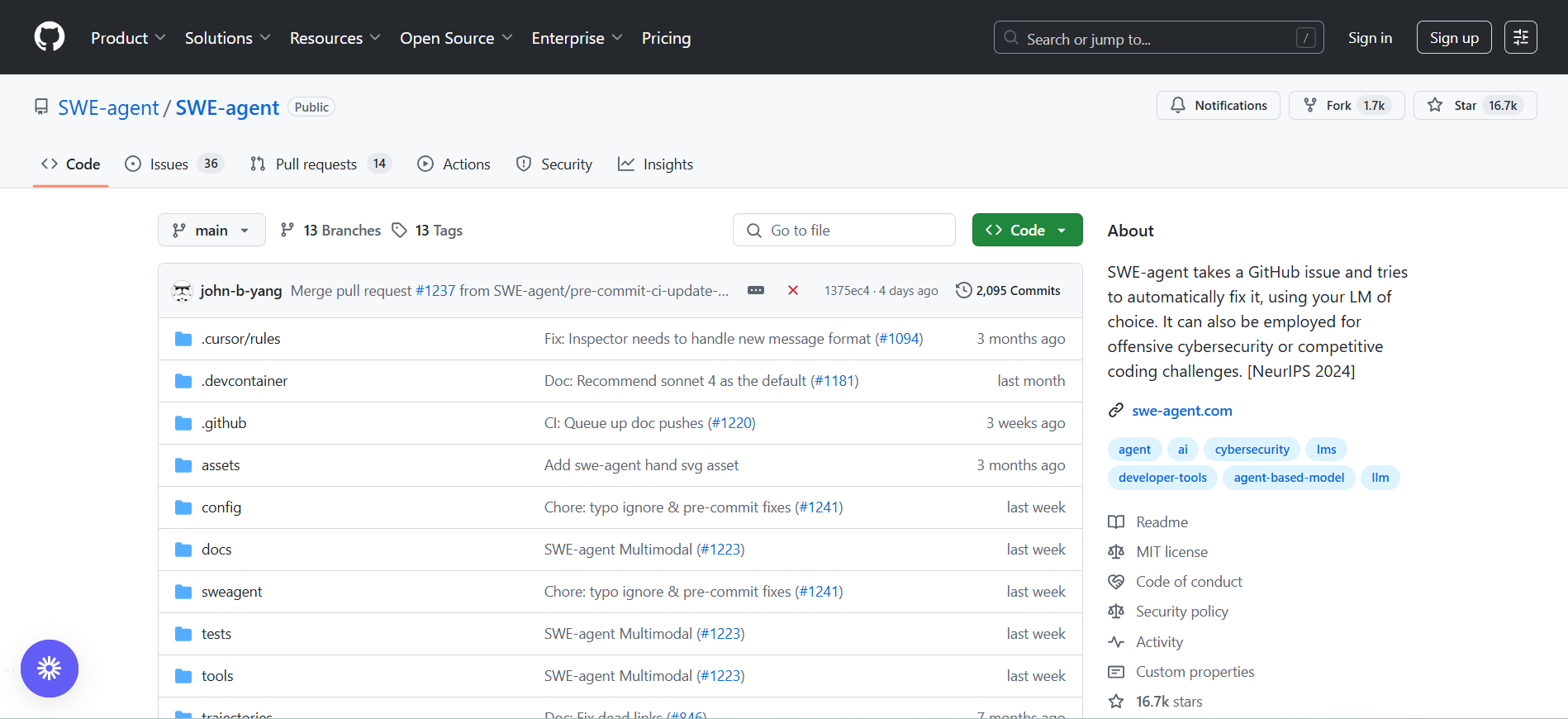Click the floating purple gear widget

[50, 669]
